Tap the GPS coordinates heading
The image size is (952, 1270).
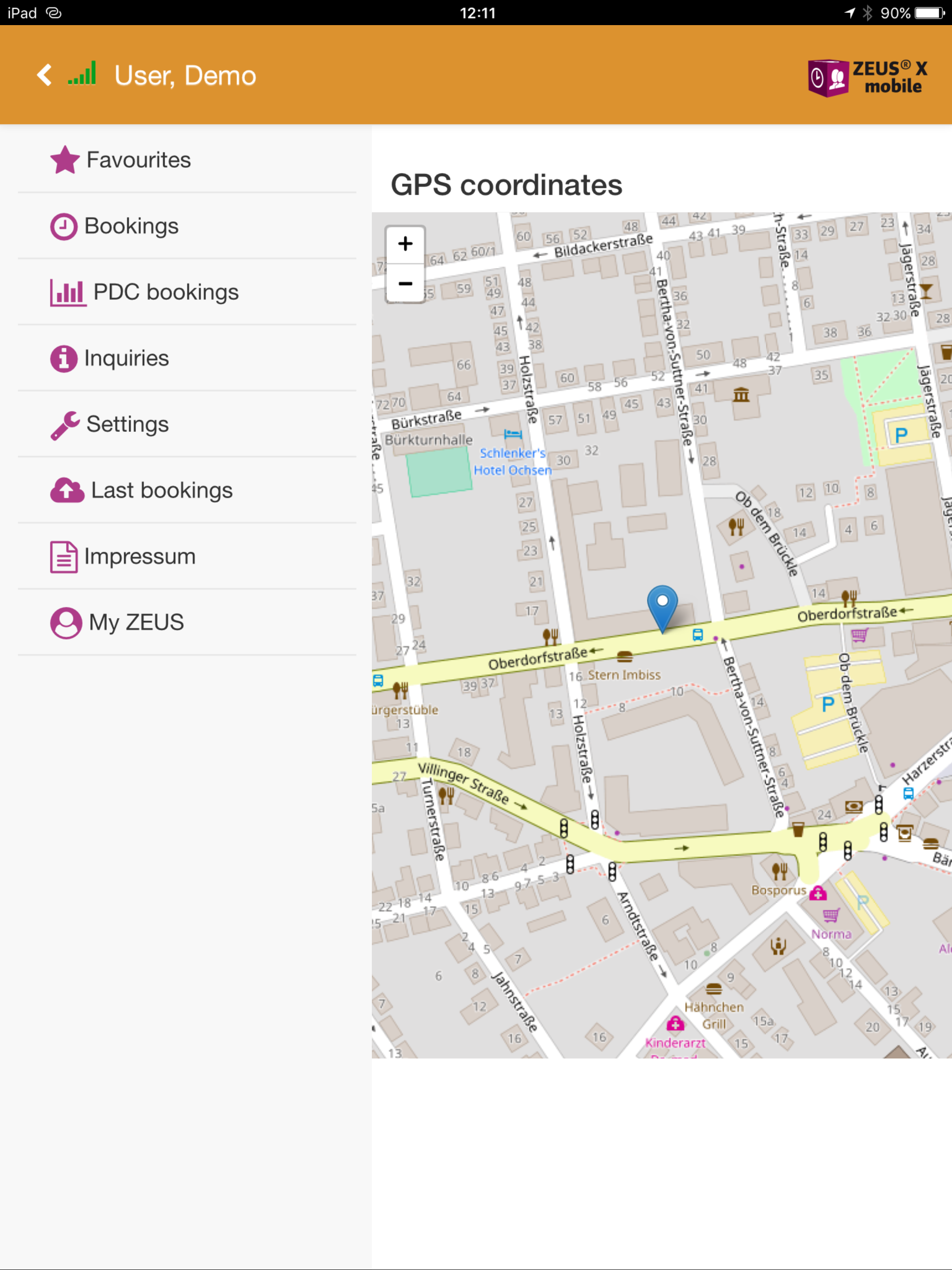point(506,185)
